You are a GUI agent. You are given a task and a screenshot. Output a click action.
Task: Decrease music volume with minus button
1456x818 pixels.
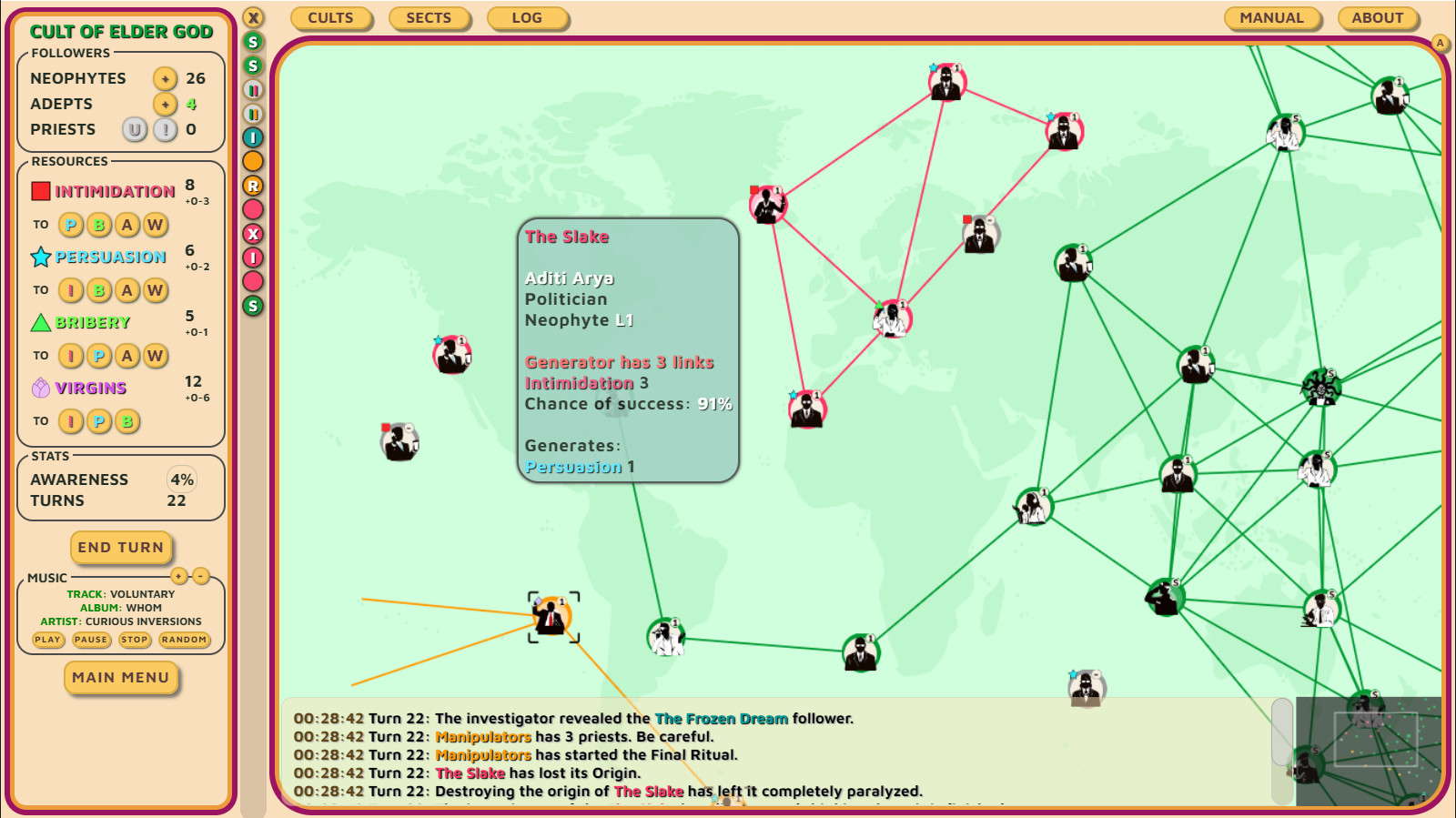tap(201, 576)
